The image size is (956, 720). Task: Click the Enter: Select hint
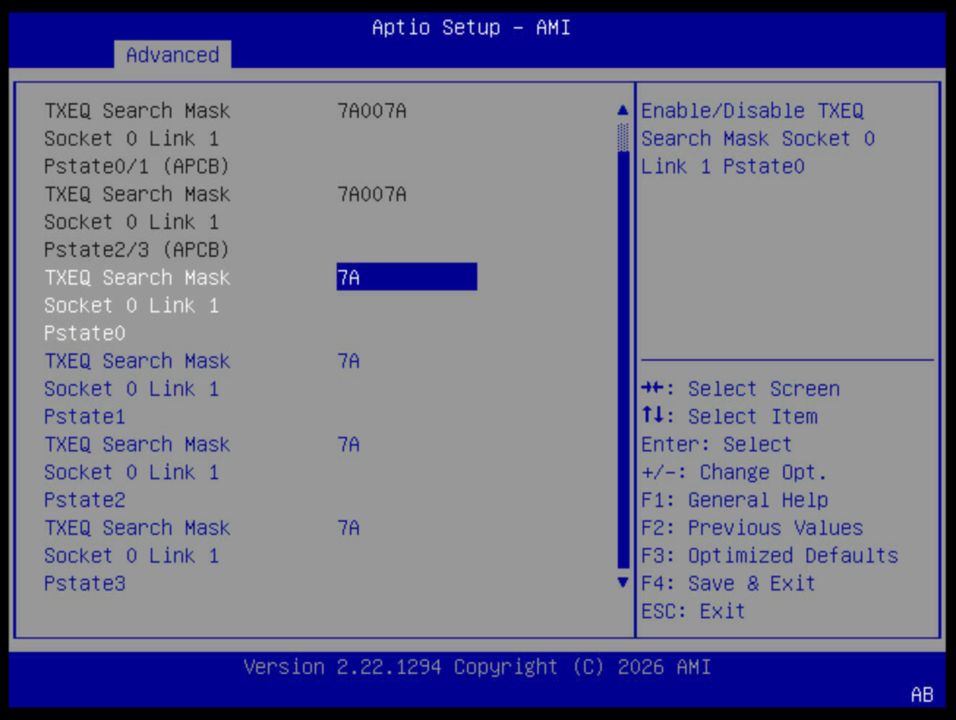716,444
